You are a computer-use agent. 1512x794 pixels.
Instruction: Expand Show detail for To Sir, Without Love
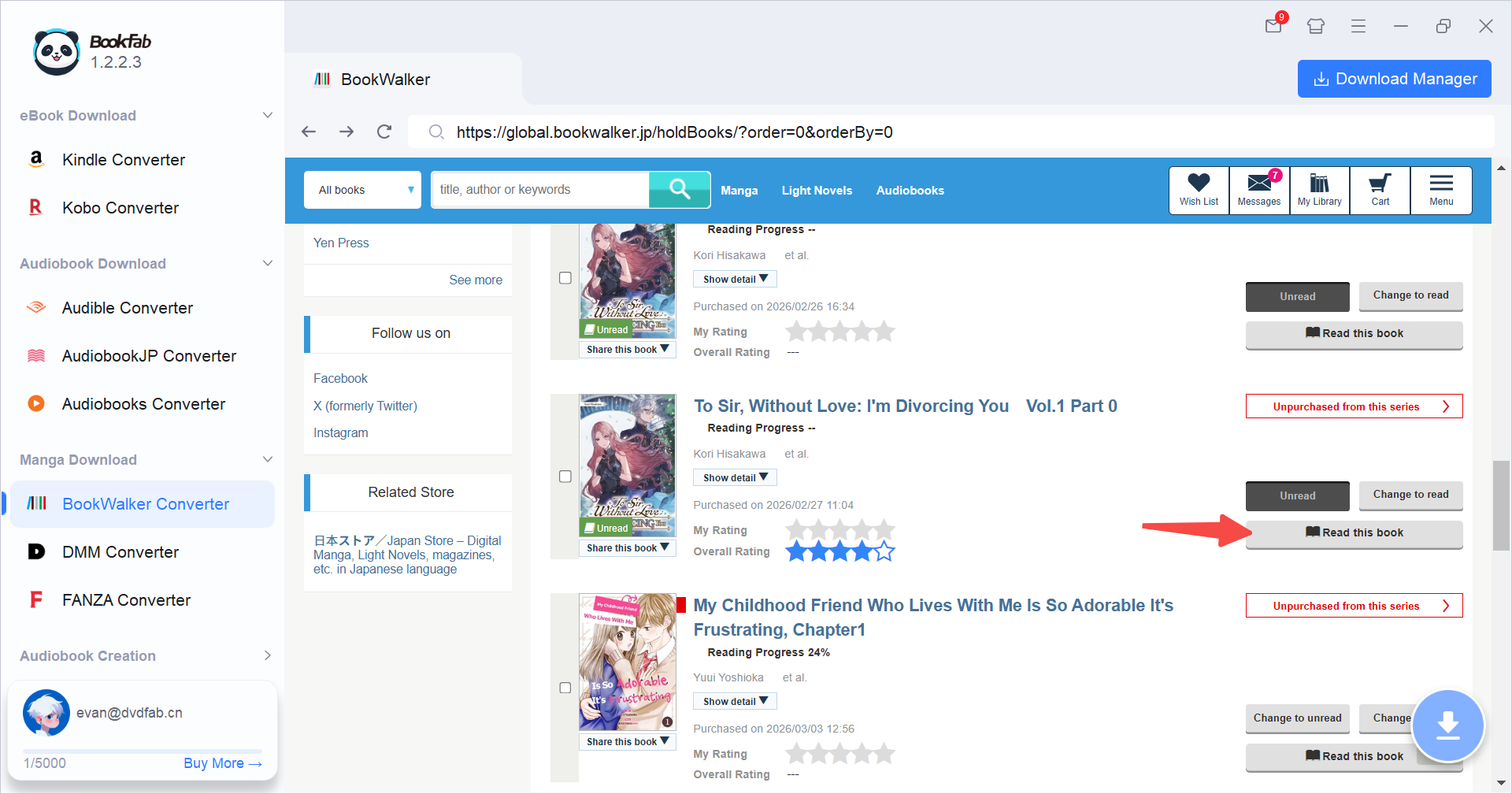(734, 477)
